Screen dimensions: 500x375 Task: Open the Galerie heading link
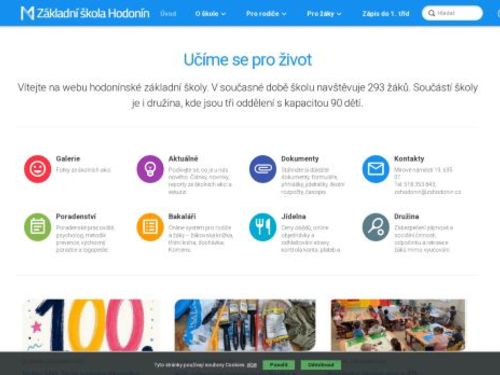[x=68, y=159]
